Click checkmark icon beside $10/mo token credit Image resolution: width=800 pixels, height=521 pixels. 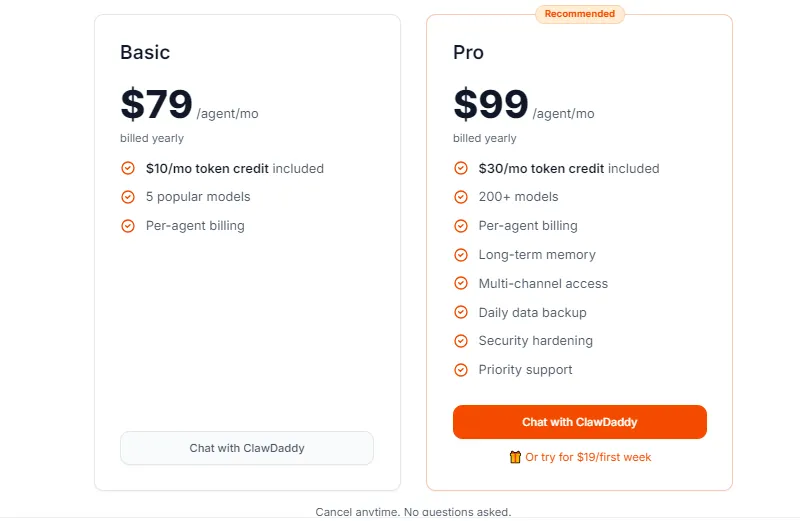(x=128, y=169)
